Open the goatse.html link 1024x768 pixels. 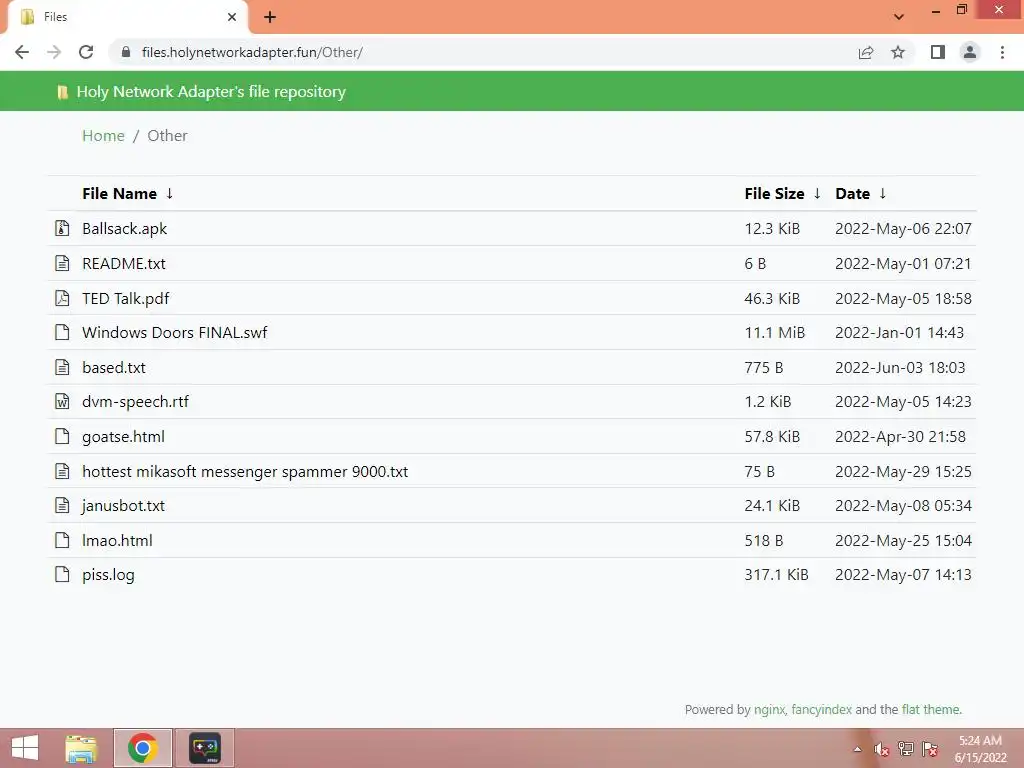[x=123, y=436]
